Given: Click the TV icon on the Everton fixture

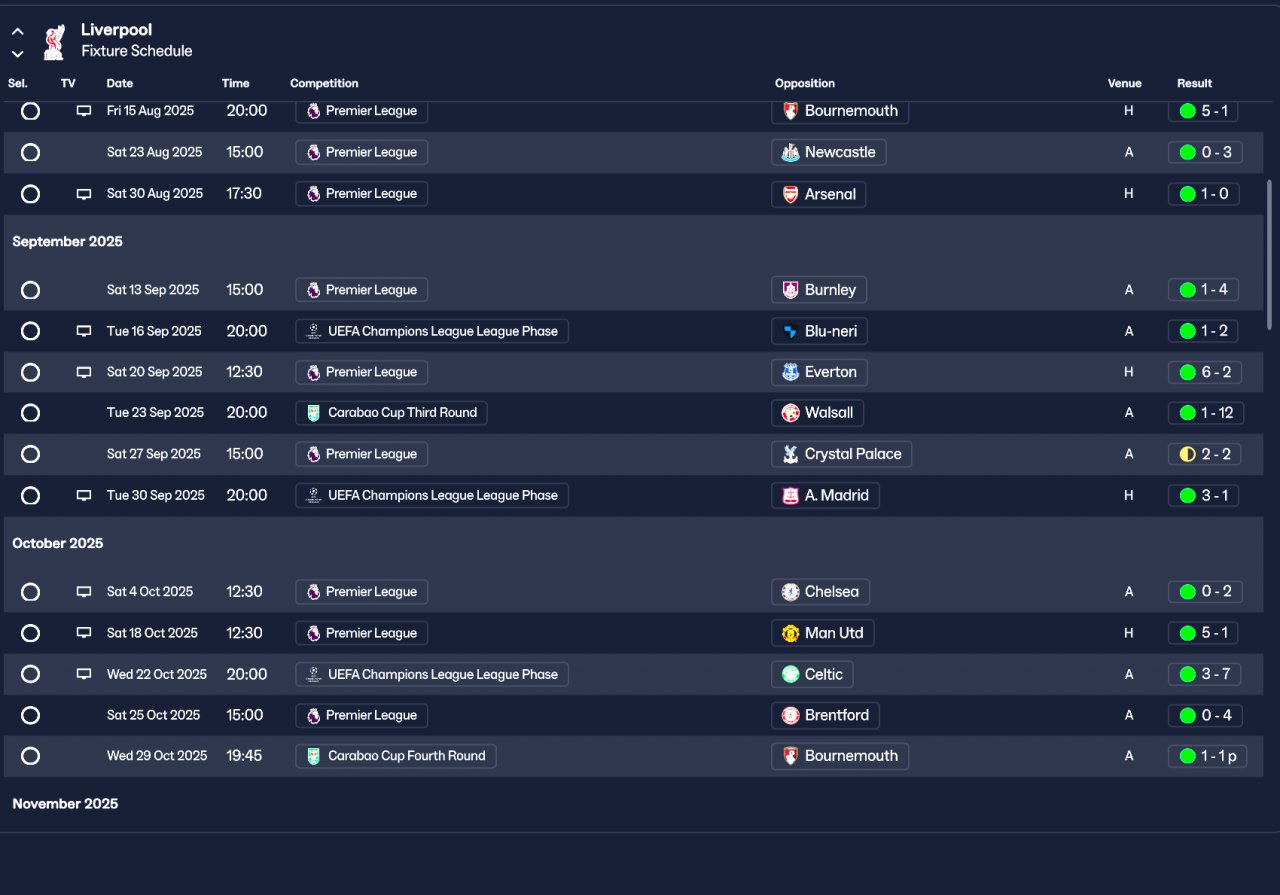Looking at the screenshot, I should tap(84, 372).
